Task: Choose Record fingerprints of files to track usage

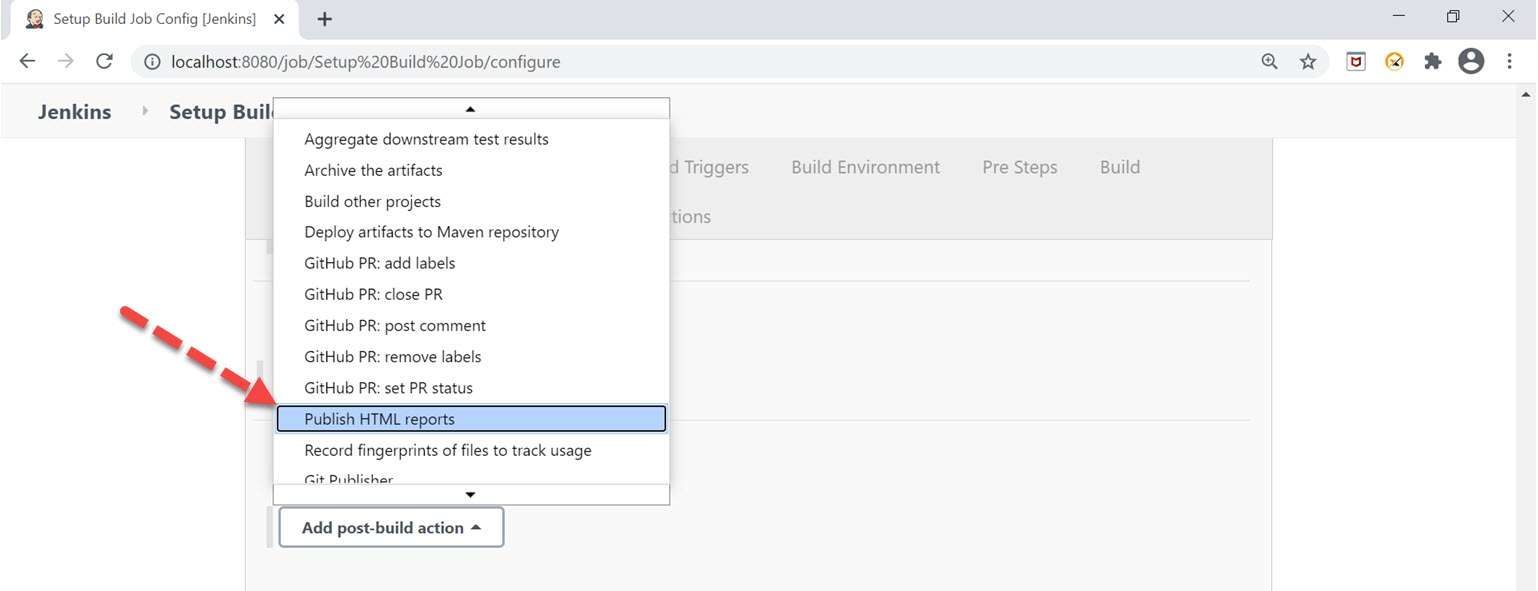Action: click(470, 450)
